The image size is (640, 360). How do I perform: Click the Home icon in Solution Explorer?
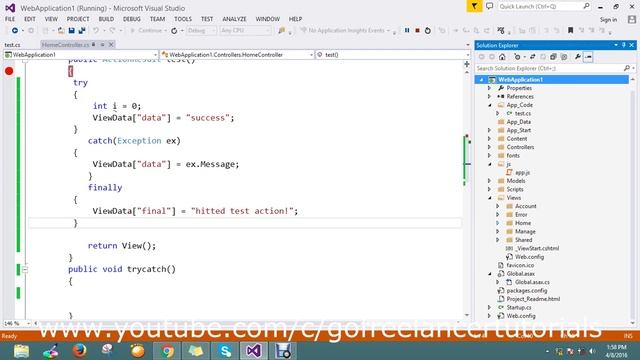502,57
